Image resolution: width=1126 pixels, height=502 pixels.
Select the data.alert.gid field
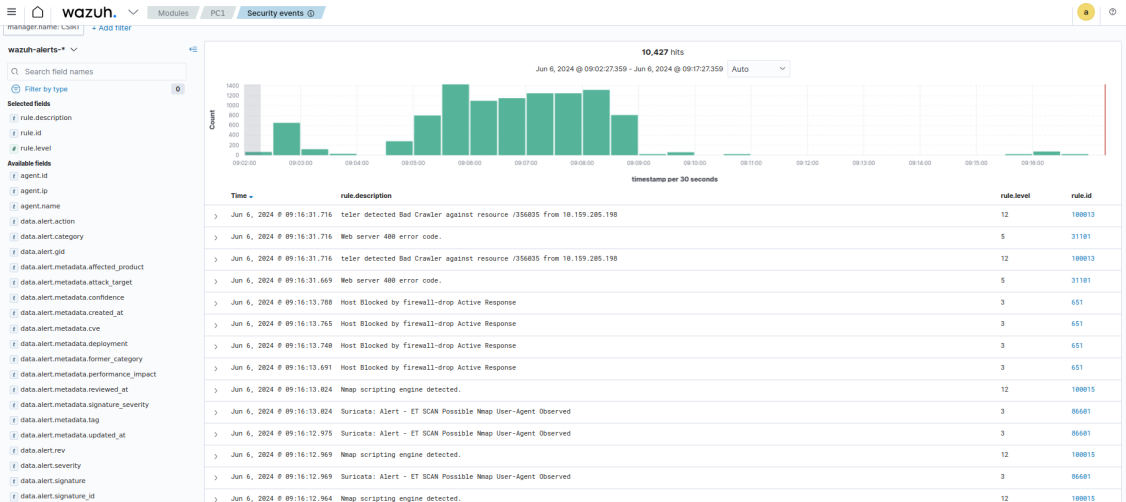point(43,252)
